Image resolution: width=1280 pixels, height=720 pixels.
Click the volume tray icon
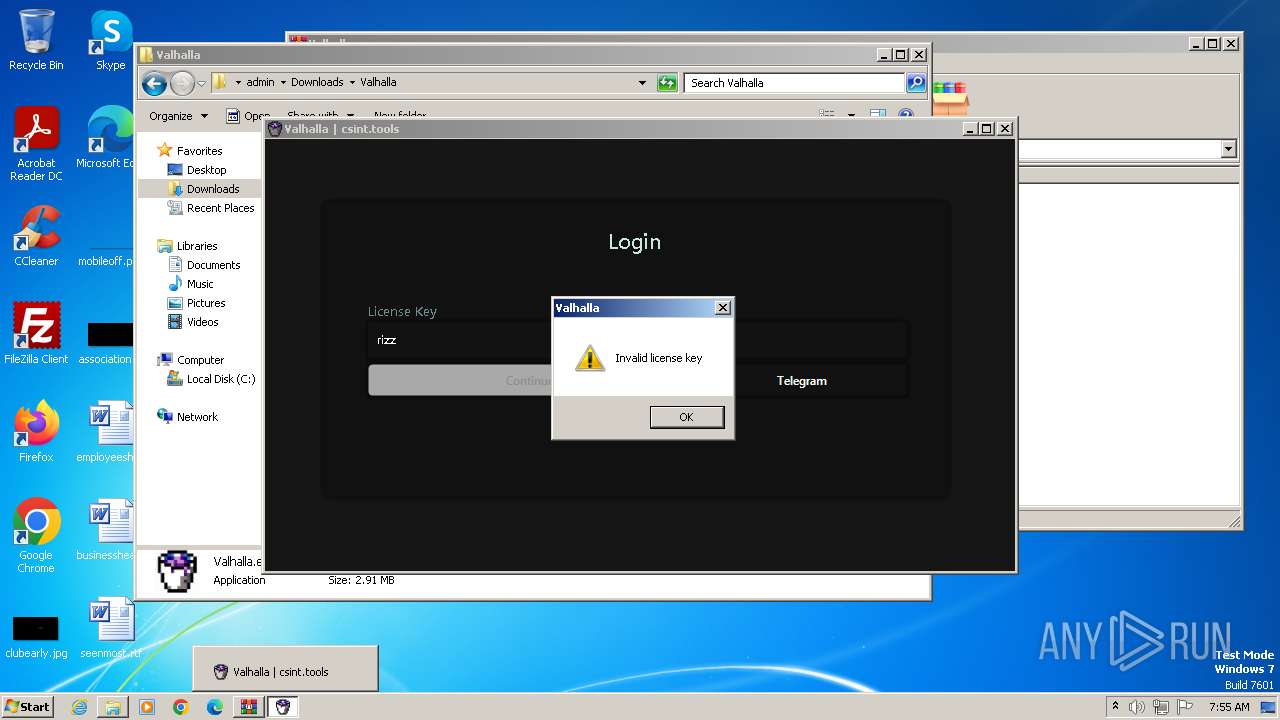click(1137, 707)
